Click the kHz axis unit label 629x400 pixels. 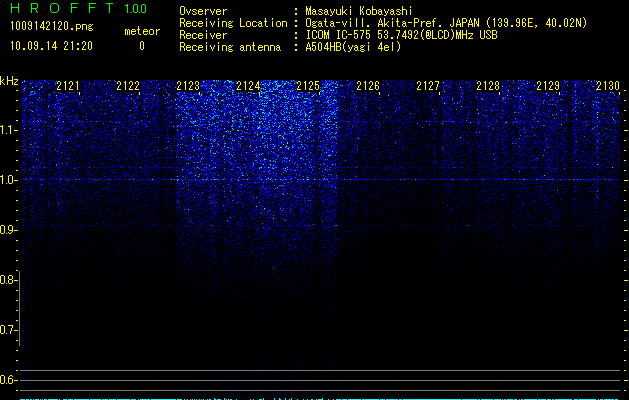(9, 81)
